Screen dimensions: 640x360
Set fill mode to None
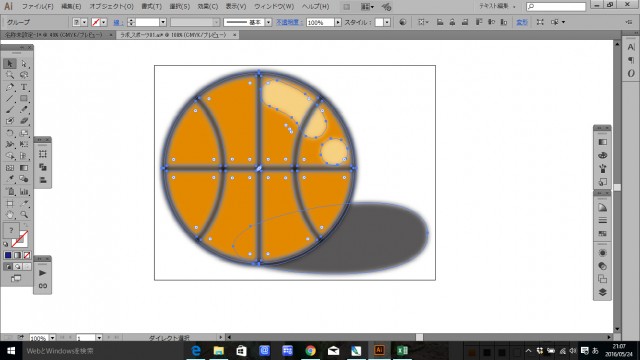point(27,255)
